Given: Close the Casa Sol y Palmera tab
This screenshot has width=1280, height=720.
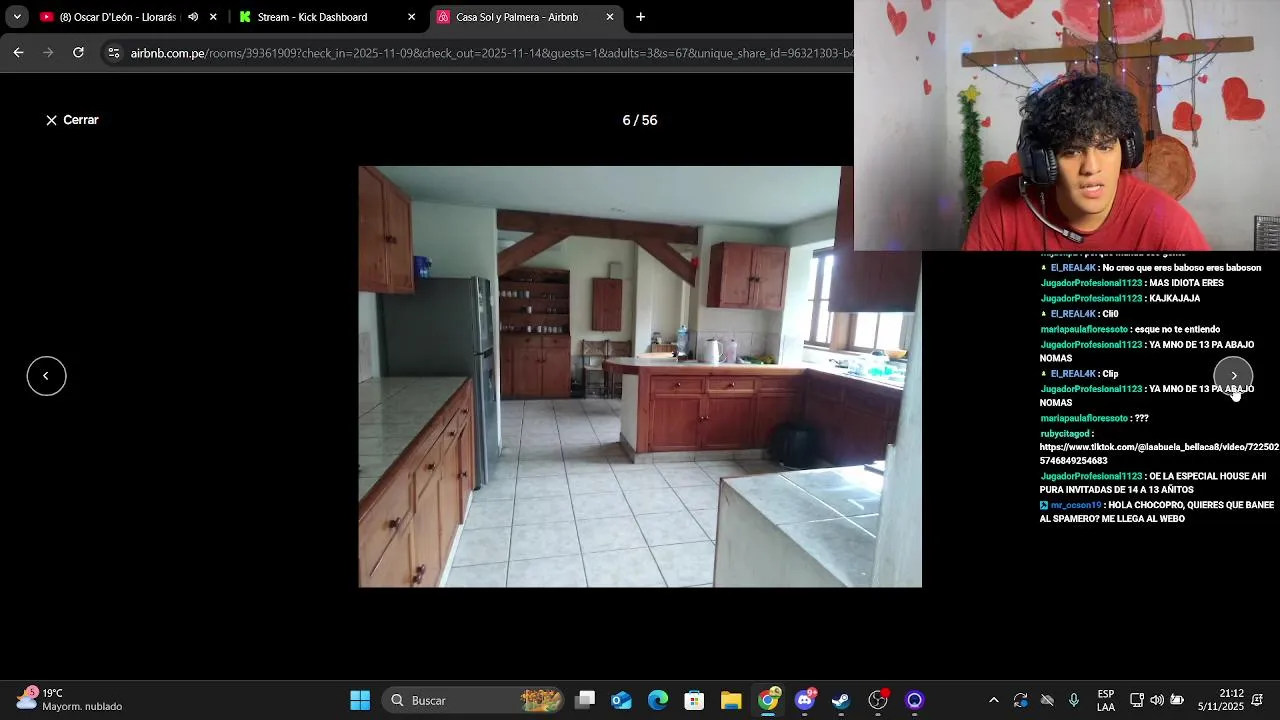Looking at the screenshot, I should 610,17.
